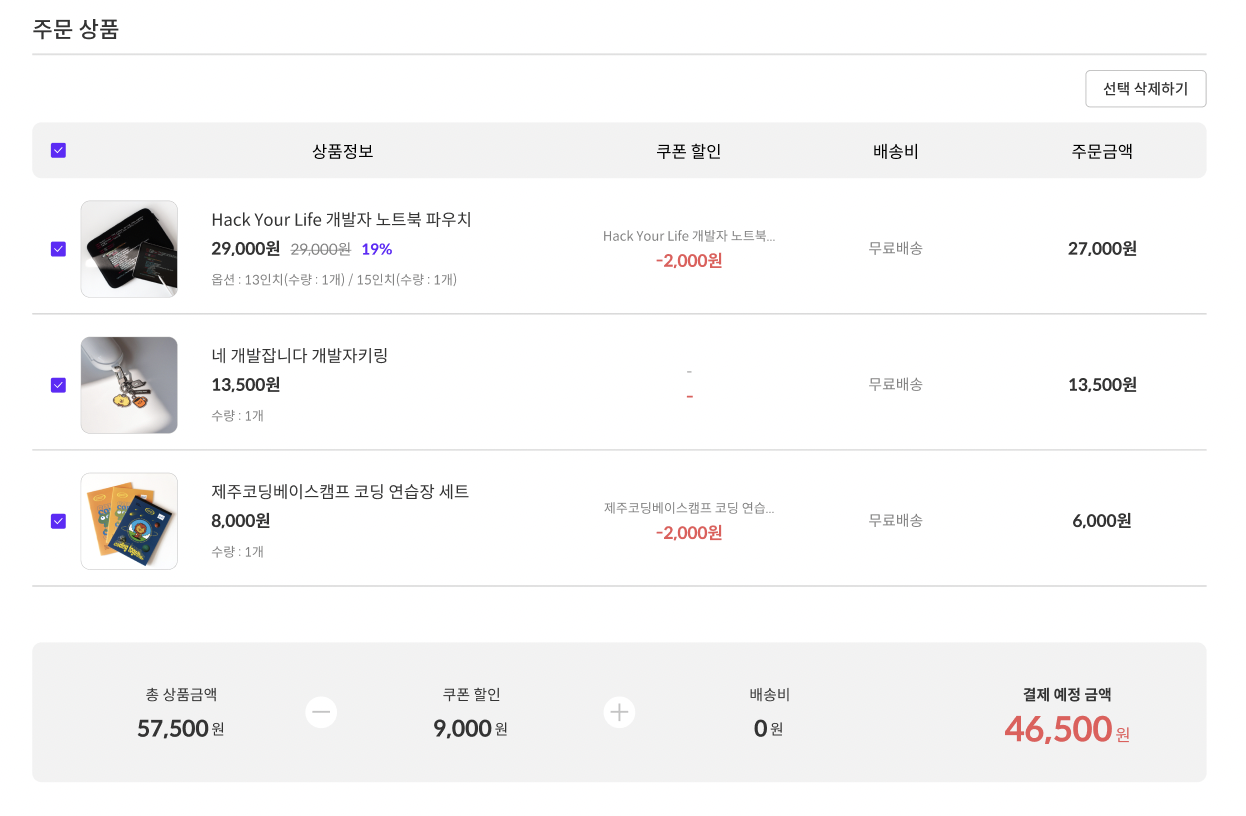The image size is (1246, 816).
Task: Click the 배송비 column header
Action: click(x=895, y=152)
